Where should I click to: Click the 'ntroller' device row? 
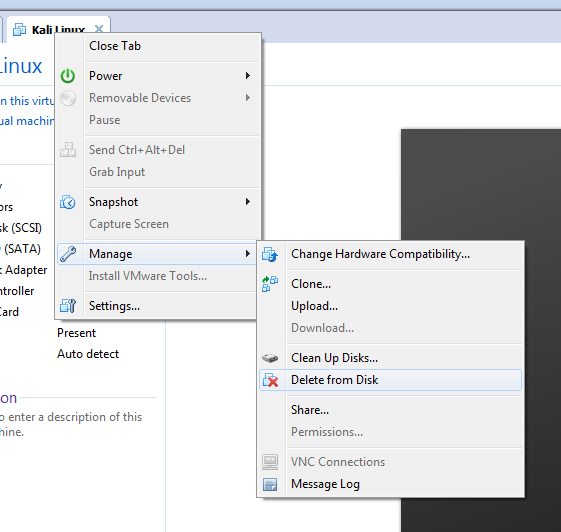pos(17,291)
